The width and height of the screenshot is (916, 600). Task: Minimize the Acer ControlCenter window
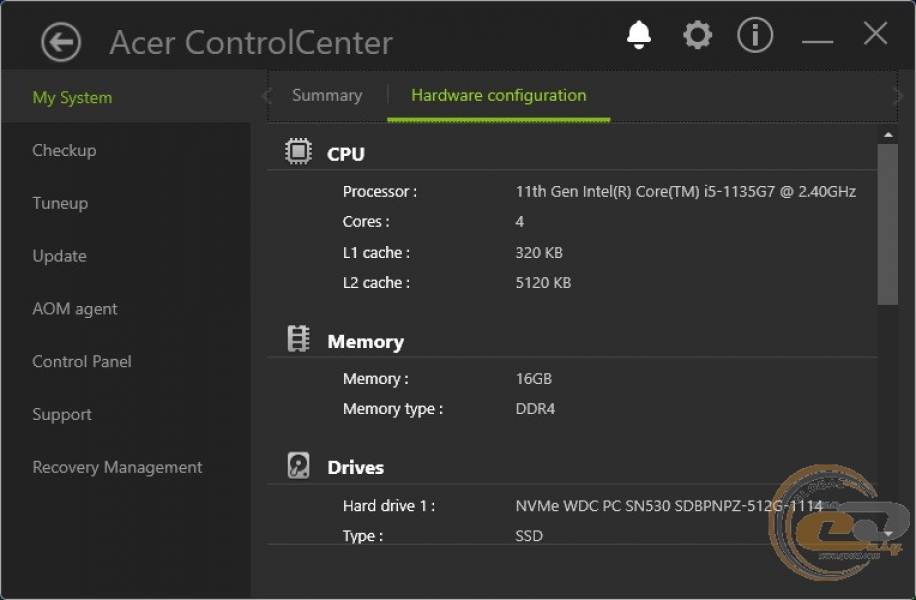[817, 41]
